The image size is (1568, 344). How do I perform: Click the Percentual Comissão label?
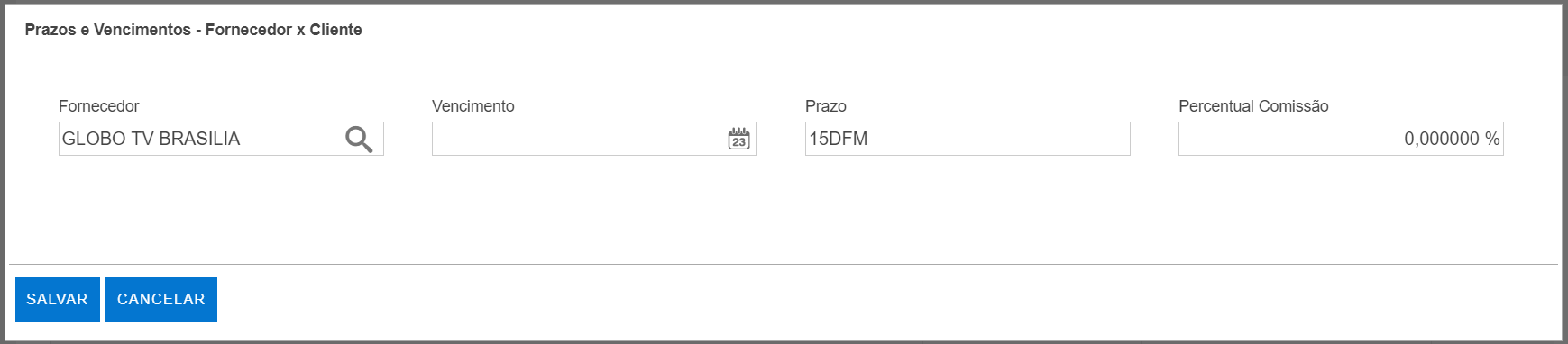tap(1253, 106)
